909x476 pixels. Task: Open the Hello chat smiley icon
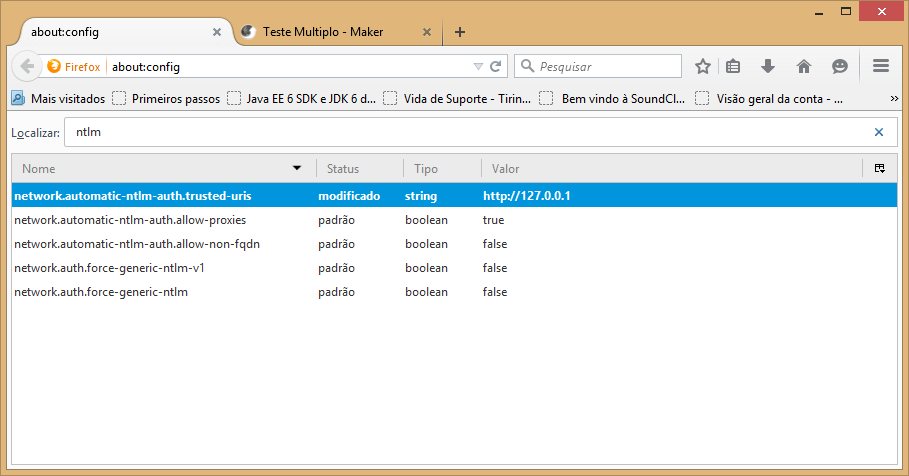click(839, 67)
